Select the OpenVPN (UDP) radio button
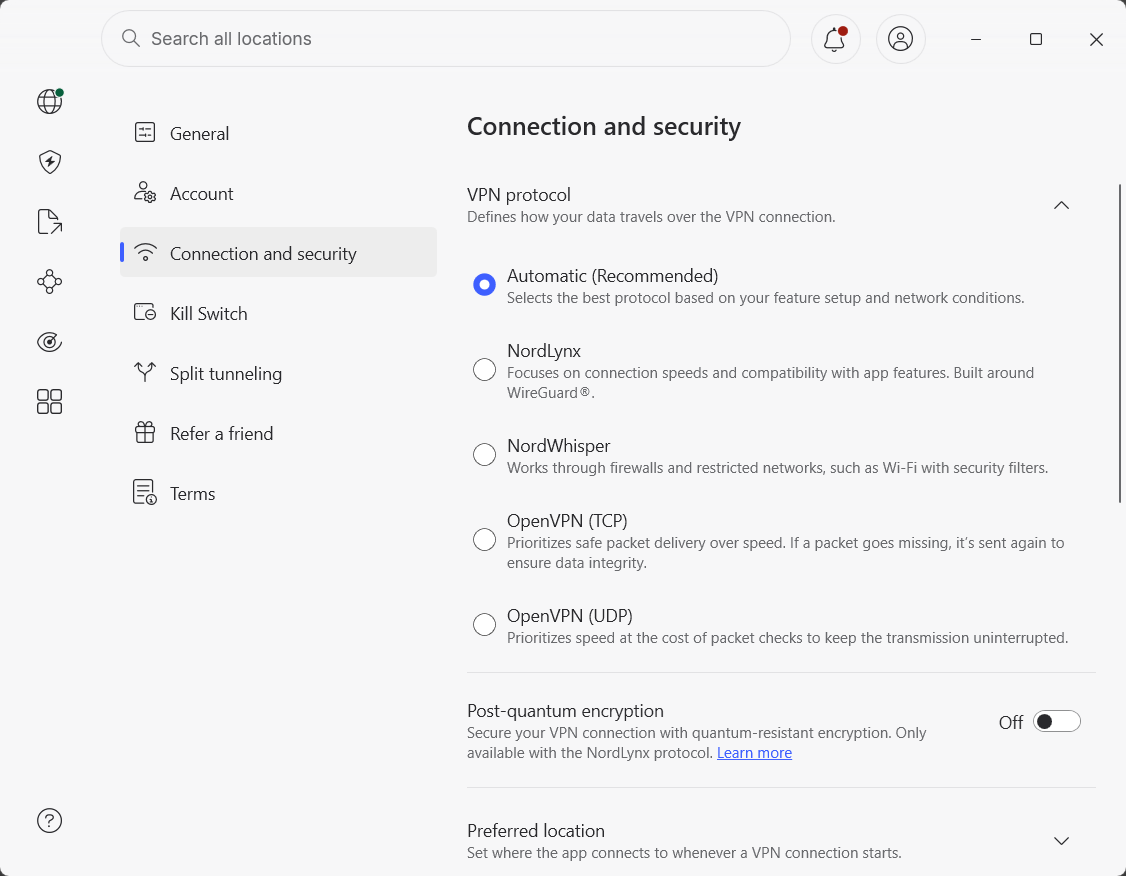The width and height of the screenshot is (1126, 876). click(485, 625)
